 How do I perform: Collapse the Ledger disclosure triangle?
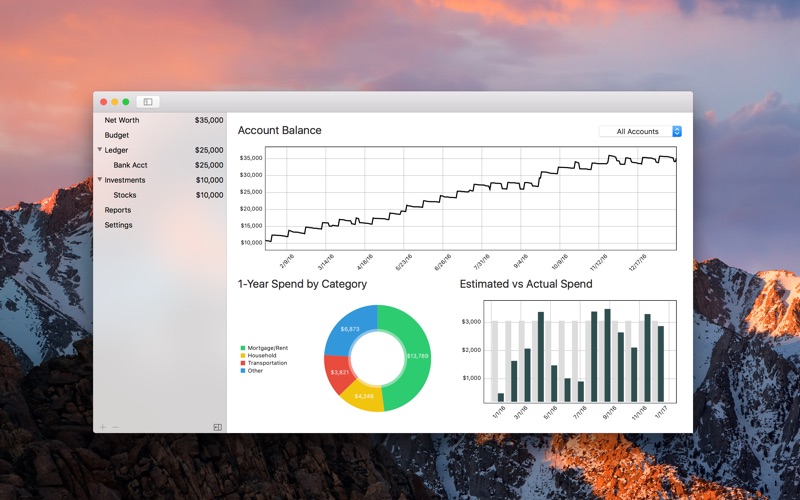coord(99,149)
